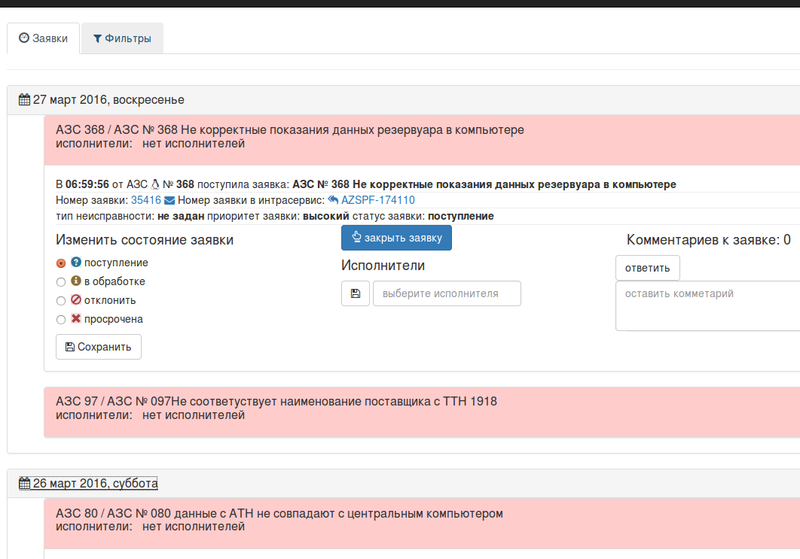Switch to the Фильтры tab
This screenshot has height=559, width=800.
tap(122, 39)
